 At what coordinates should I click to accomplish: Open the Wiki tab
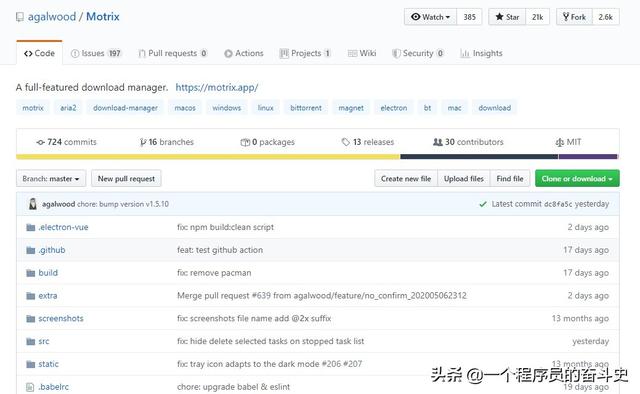362,53
